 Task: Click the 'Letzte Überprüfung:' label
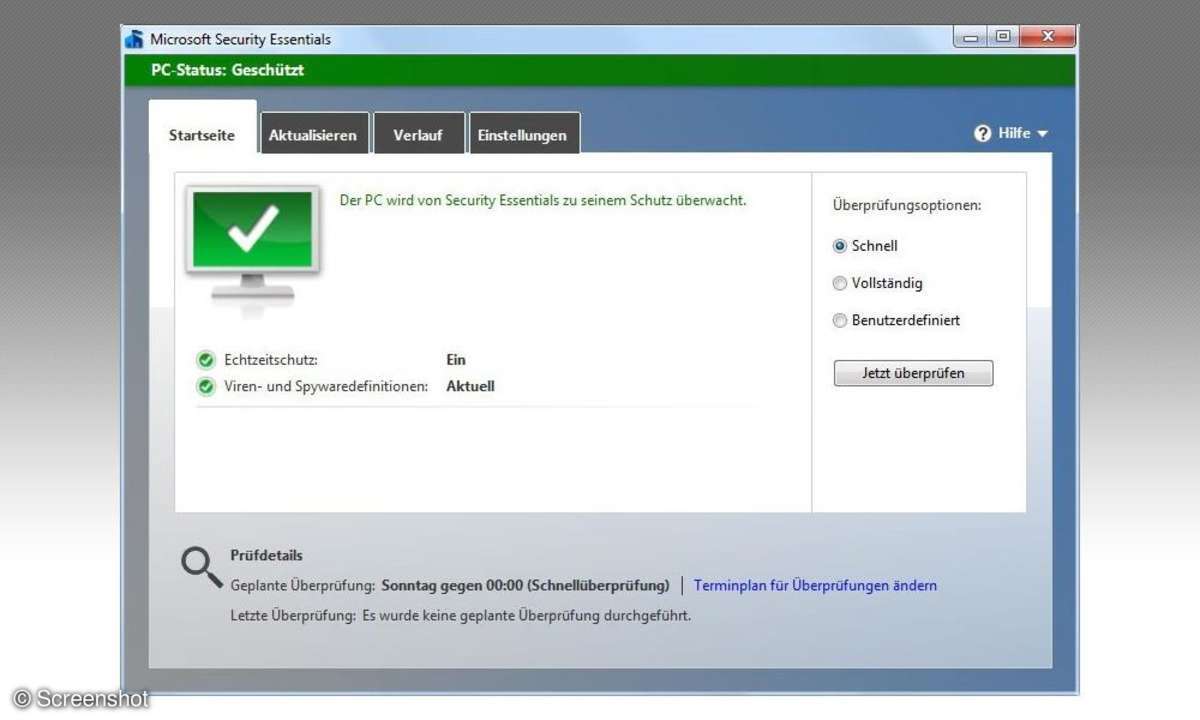[293, 615]
